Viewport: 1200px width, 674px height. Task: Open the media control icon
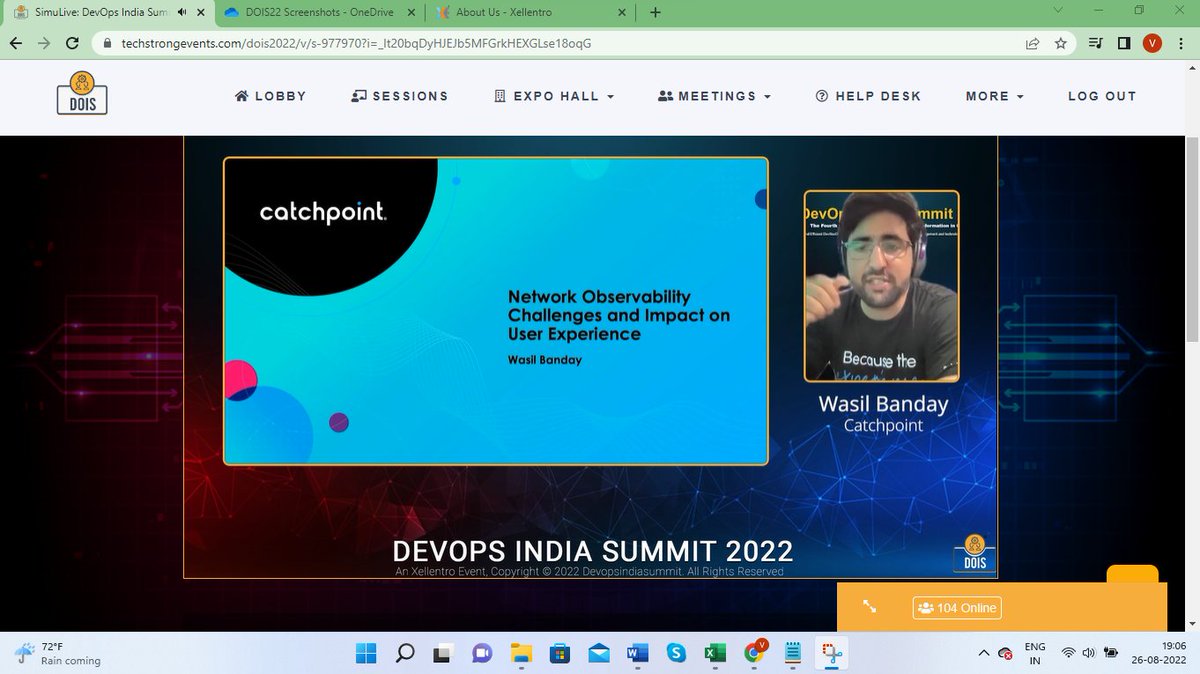pos(1096,43)
